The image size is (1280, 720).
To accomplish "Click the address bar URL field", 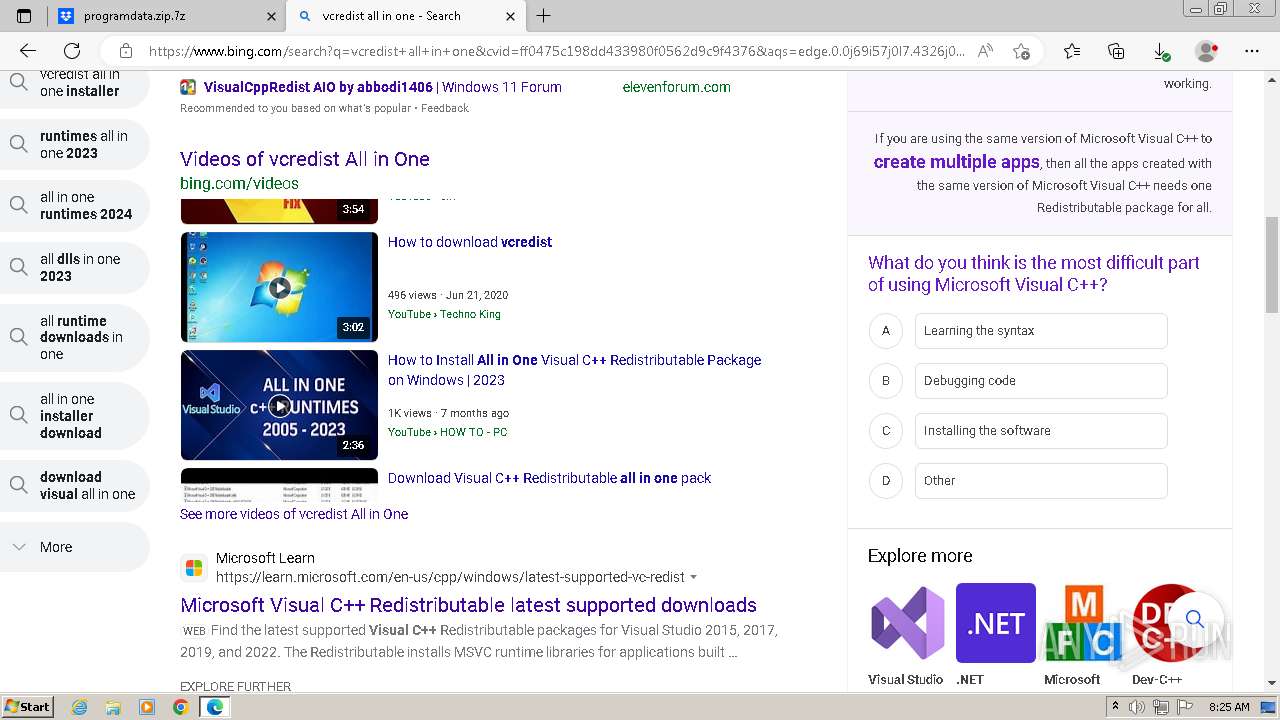I will [x=556, y=51].
